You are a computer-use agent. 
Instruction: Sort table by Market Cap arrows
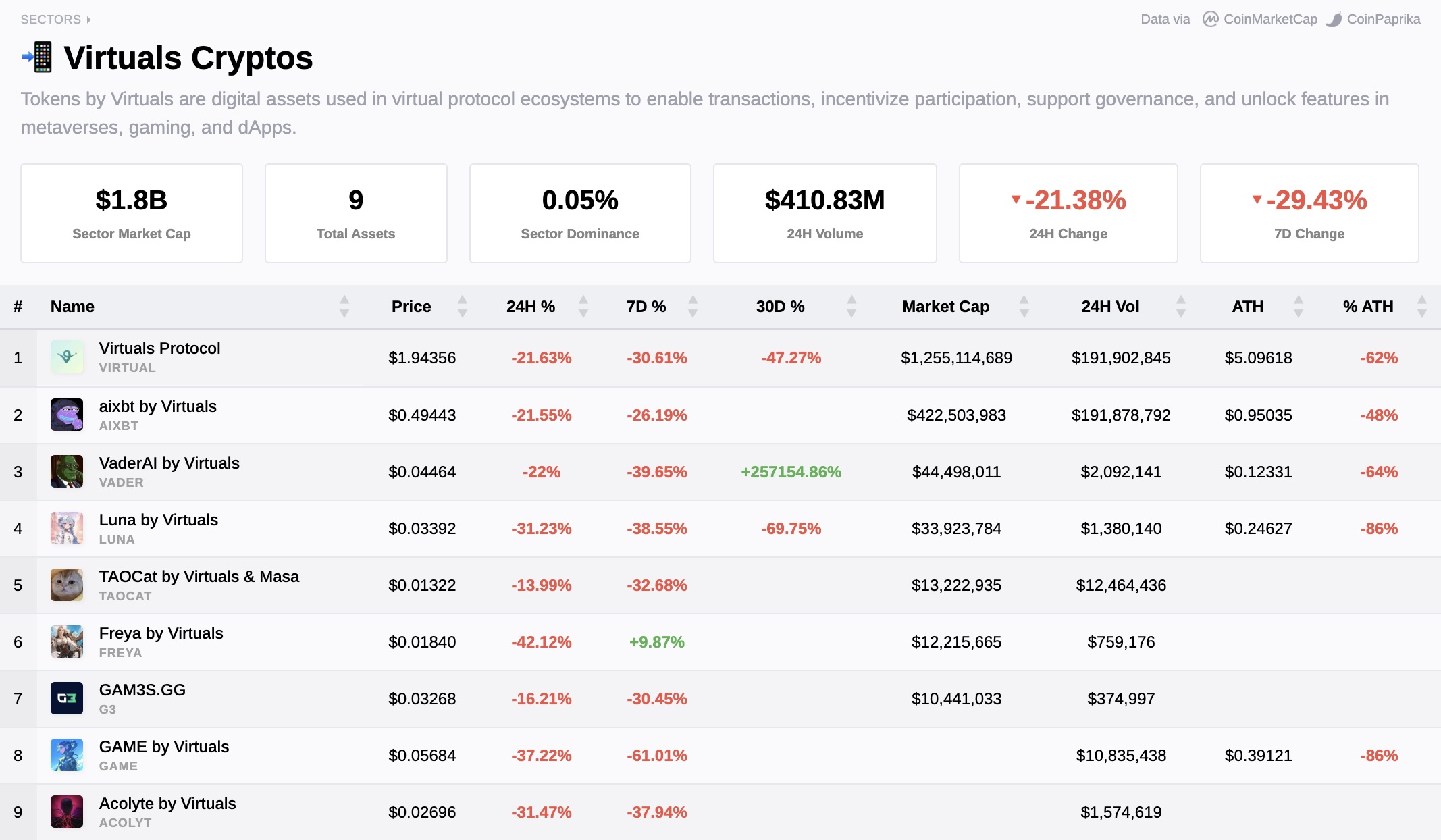pos(1024,307)
